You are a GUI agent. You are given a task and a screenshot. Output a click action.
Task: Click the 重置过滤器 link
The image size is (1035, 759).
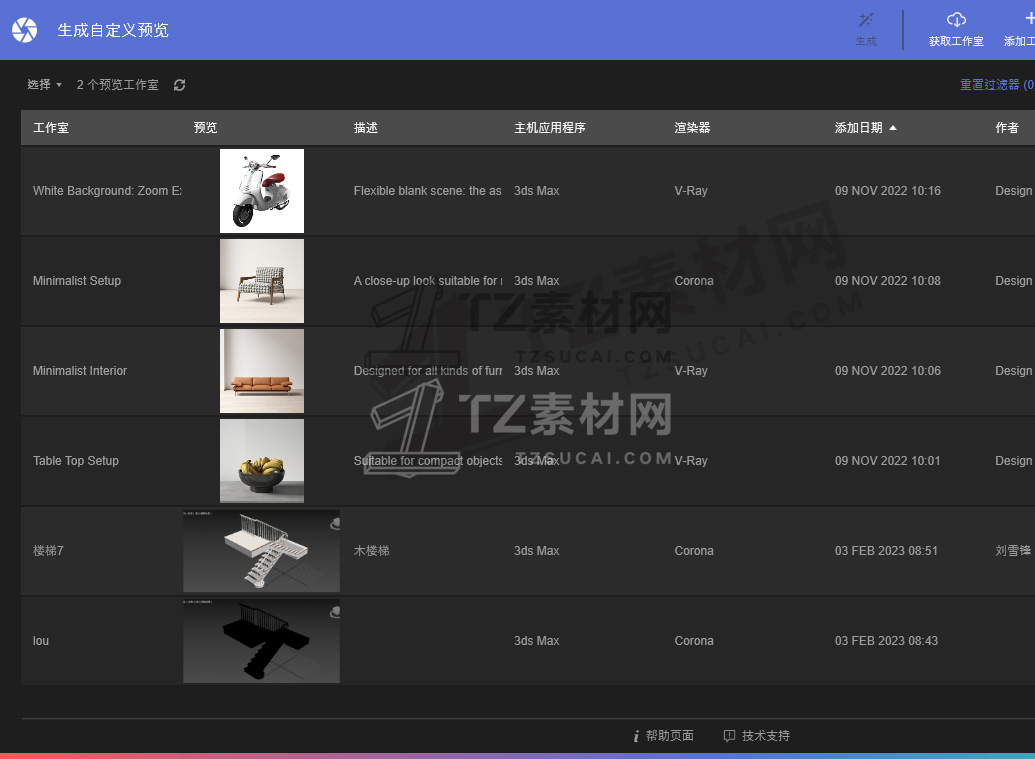[x=997, y=84]
